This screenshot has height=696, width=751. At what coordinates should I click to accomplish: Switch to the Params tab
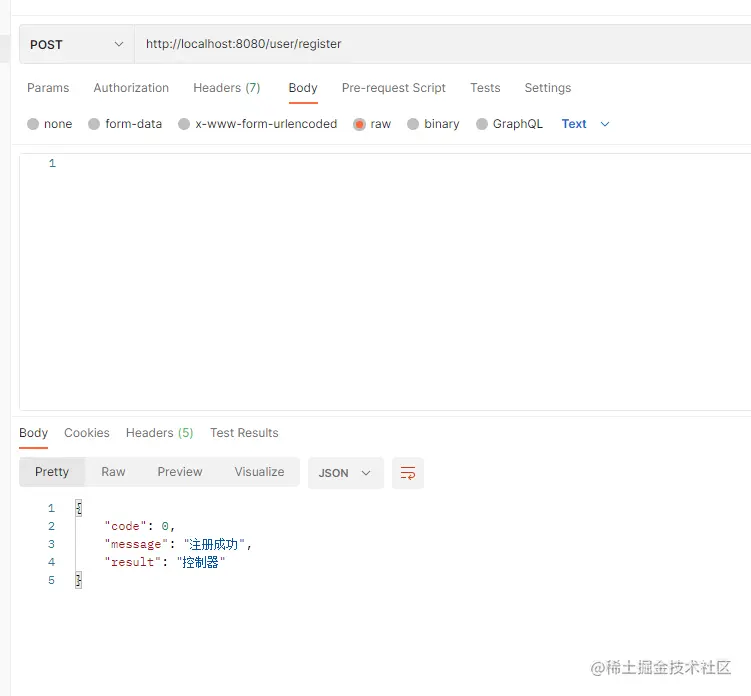coord(48,88)
